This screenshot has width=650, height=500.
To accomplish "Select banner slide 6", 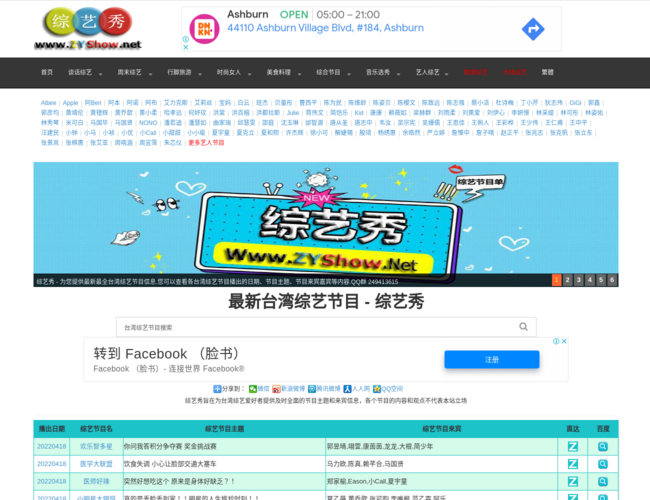I will 612,280.
